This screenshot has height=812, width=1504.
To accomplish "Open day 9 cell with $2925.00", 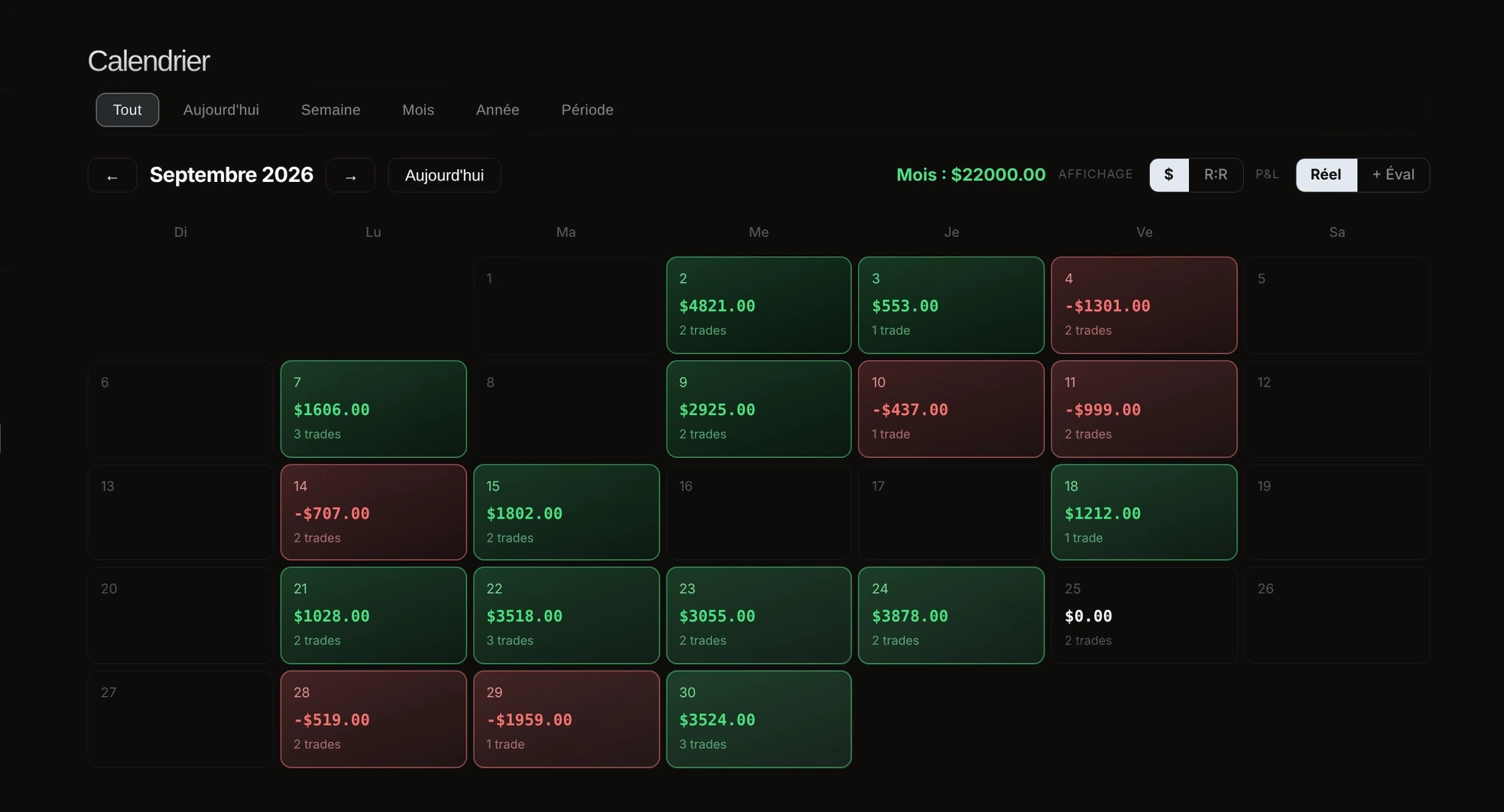I will 759,409.
